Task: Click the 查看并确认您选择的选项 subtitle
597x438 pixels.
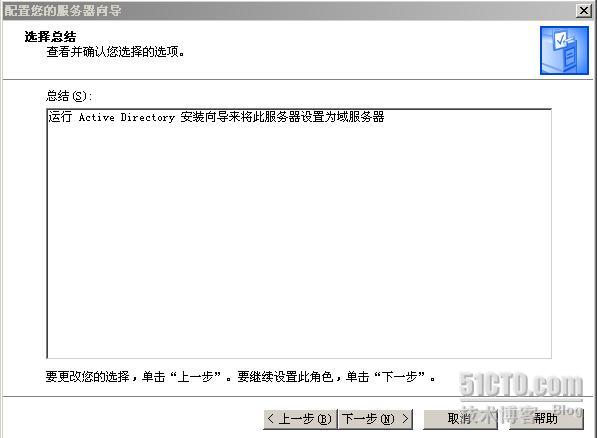Action: tap(115, 51)
